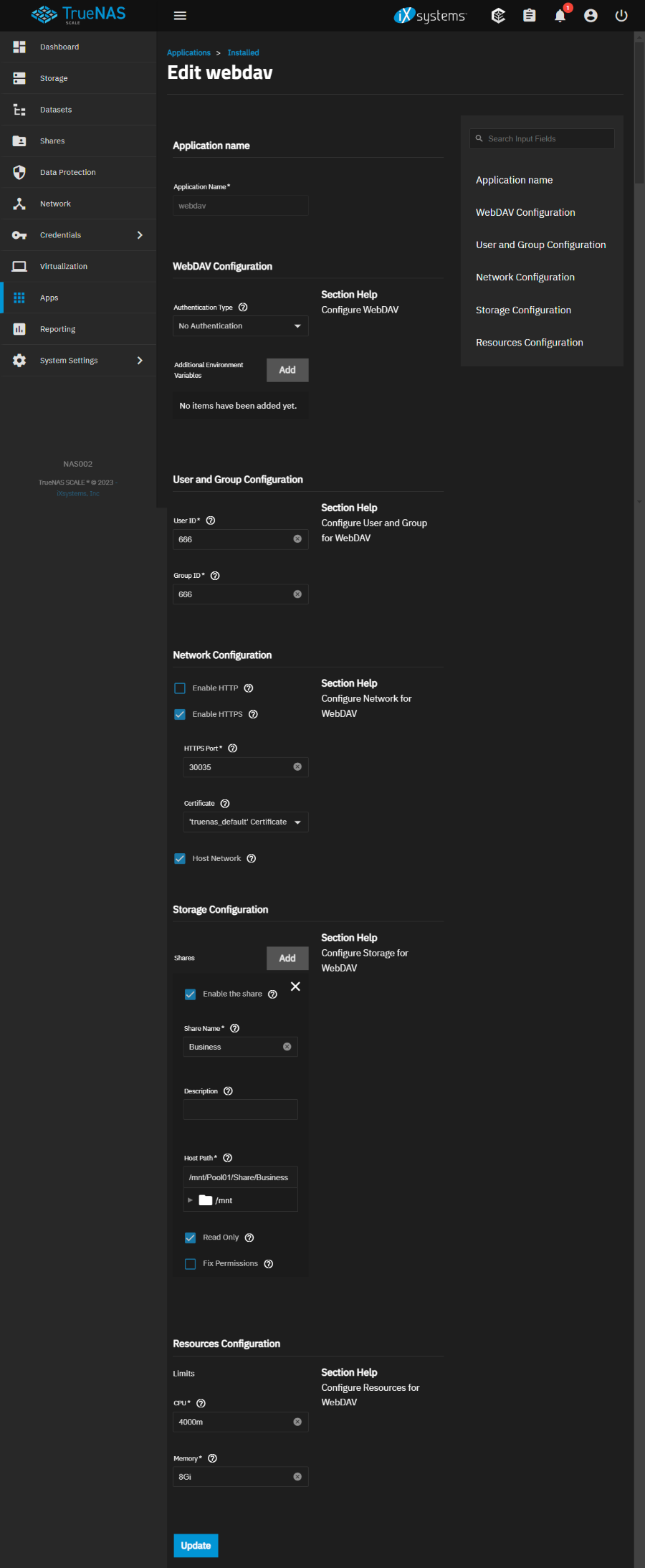Image resolution: width=645 pixels, height=1568 pixels.
Task: Expand the /mnt folder tree
Action: (x=190, y=1200)
